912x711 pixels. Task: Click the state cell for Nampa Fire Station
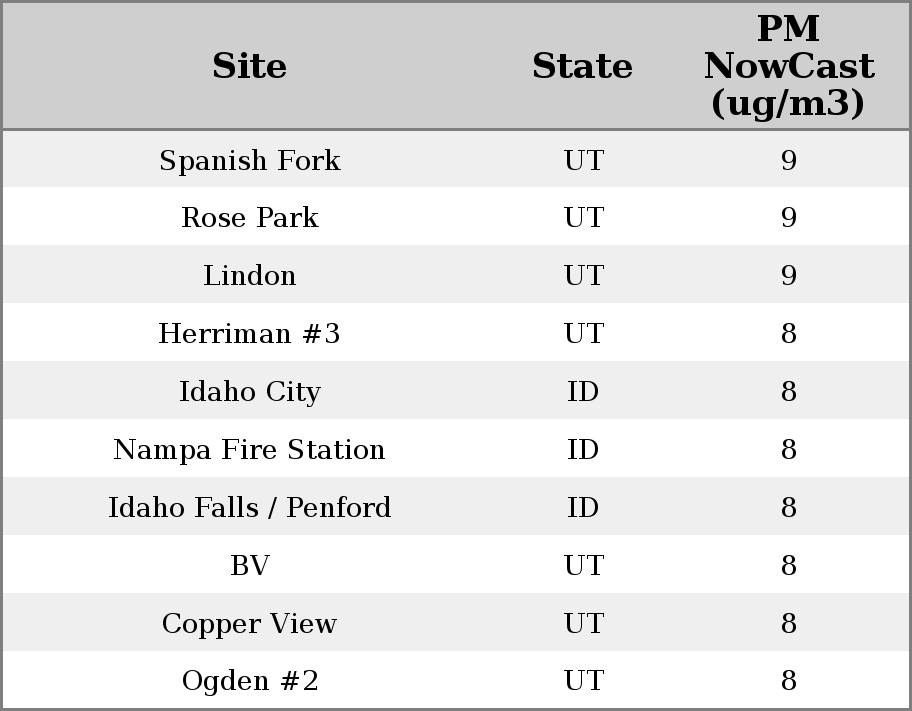click(583, 450)
